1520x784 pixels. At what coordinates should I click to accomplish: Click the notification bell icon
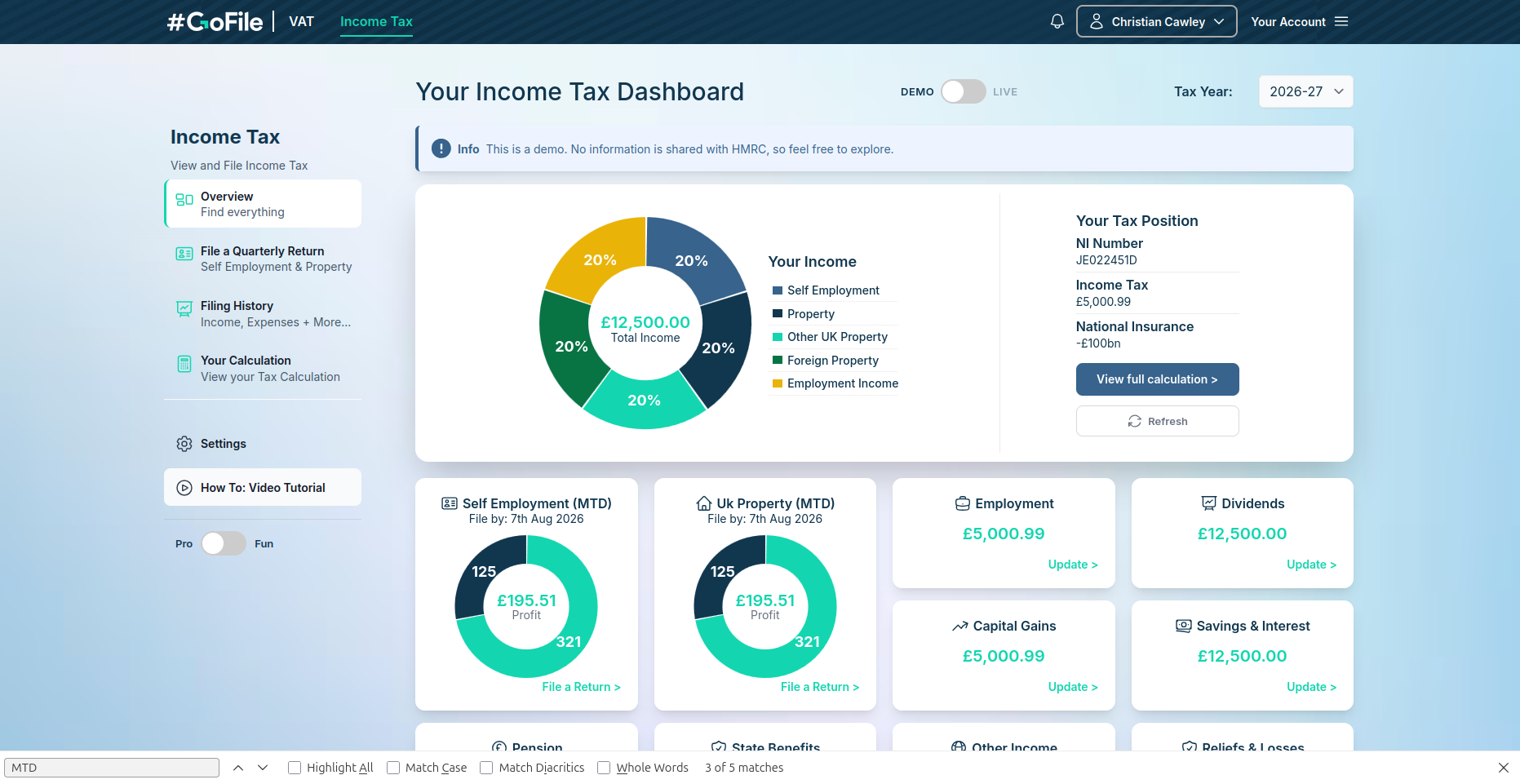[x=1057, y=21]
